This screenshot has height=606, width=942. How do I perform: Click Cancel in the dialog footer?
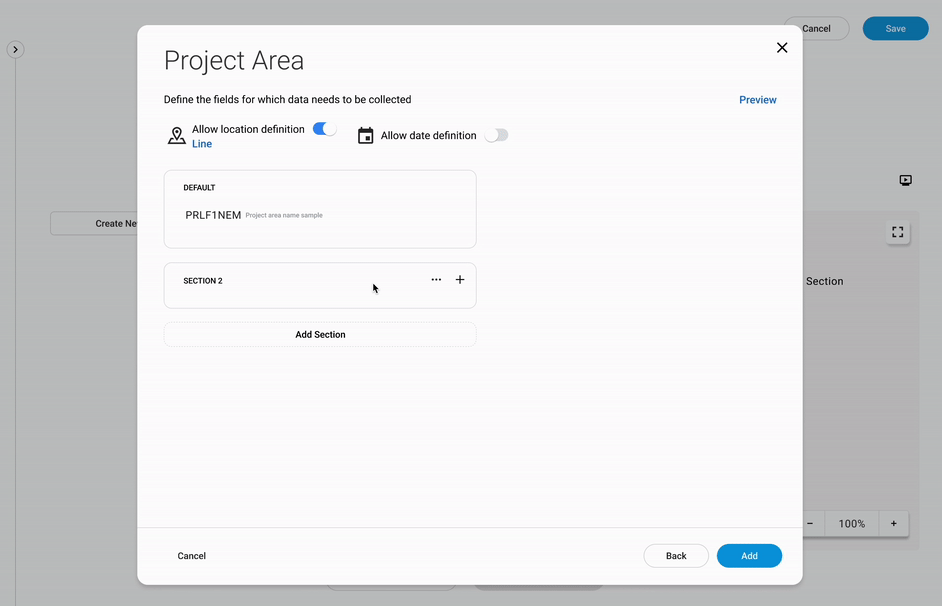pyautogui.click(x=192, y=556)
